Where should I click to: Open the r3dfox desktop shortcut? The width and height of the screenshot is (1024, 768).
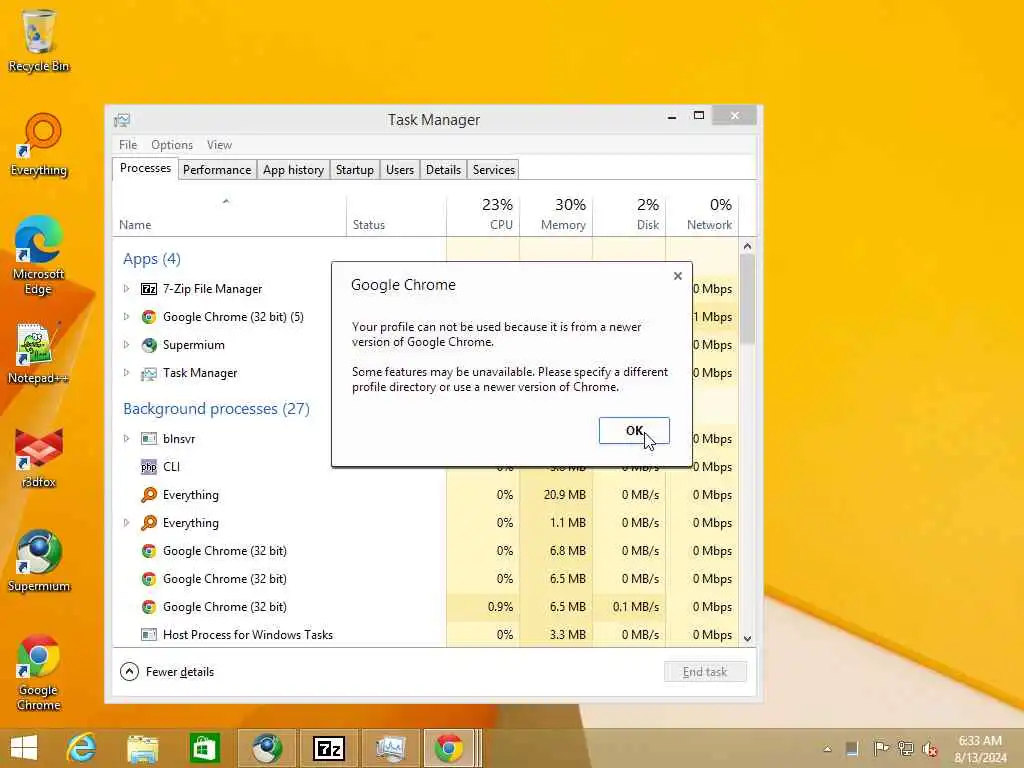point(39,457)
